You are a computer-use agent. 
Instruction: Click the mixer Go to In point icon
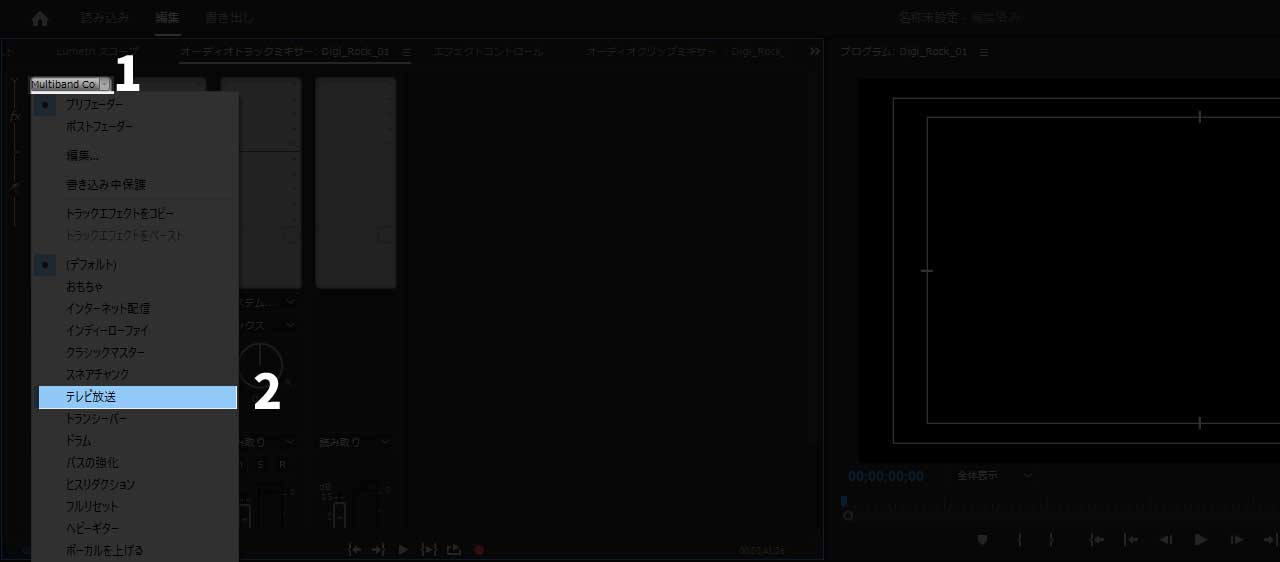coord(353,550)
